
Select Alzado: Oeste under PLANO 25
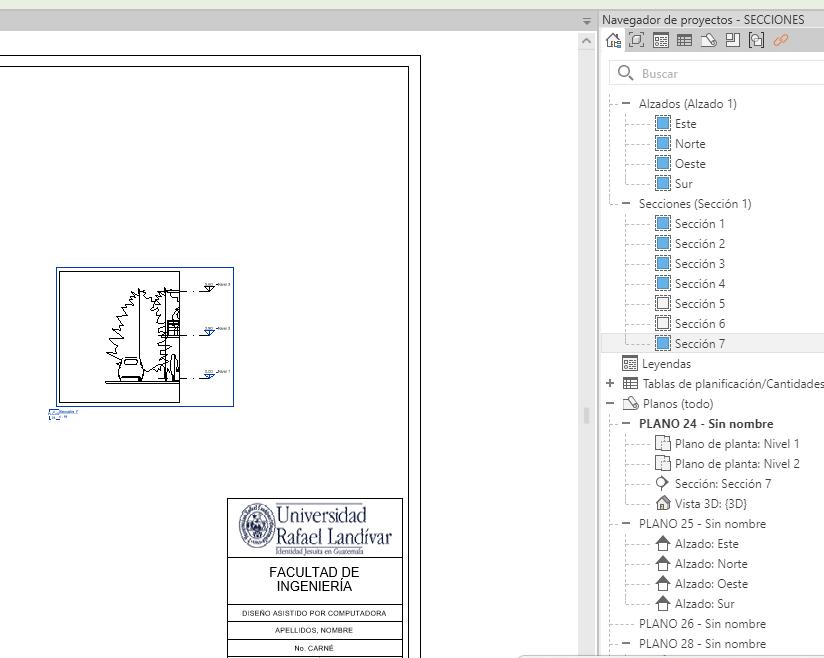click(711, 583)
